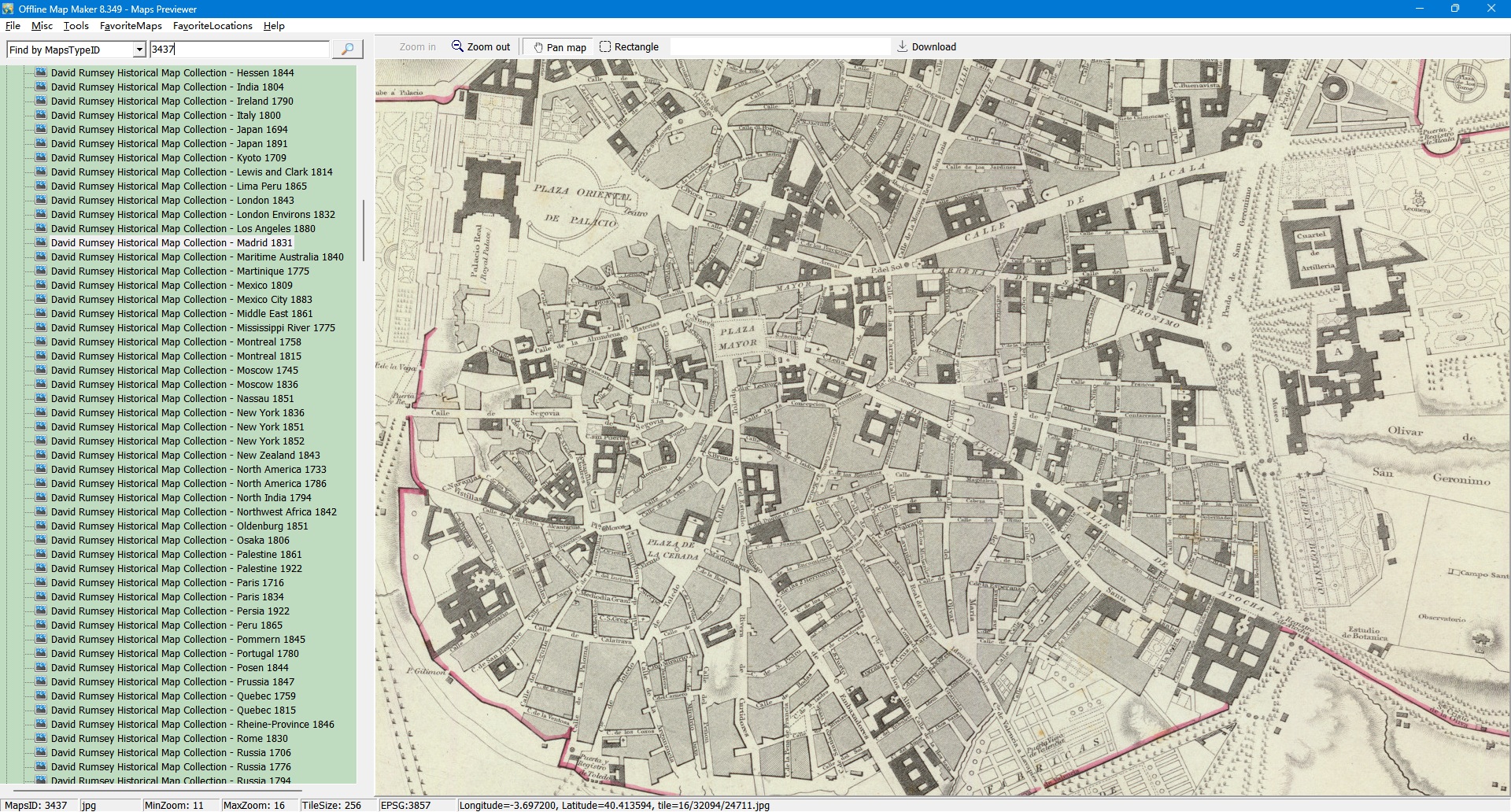Click the map icon beside Nassau 1851
The image size is (1511, 812).
41,398
